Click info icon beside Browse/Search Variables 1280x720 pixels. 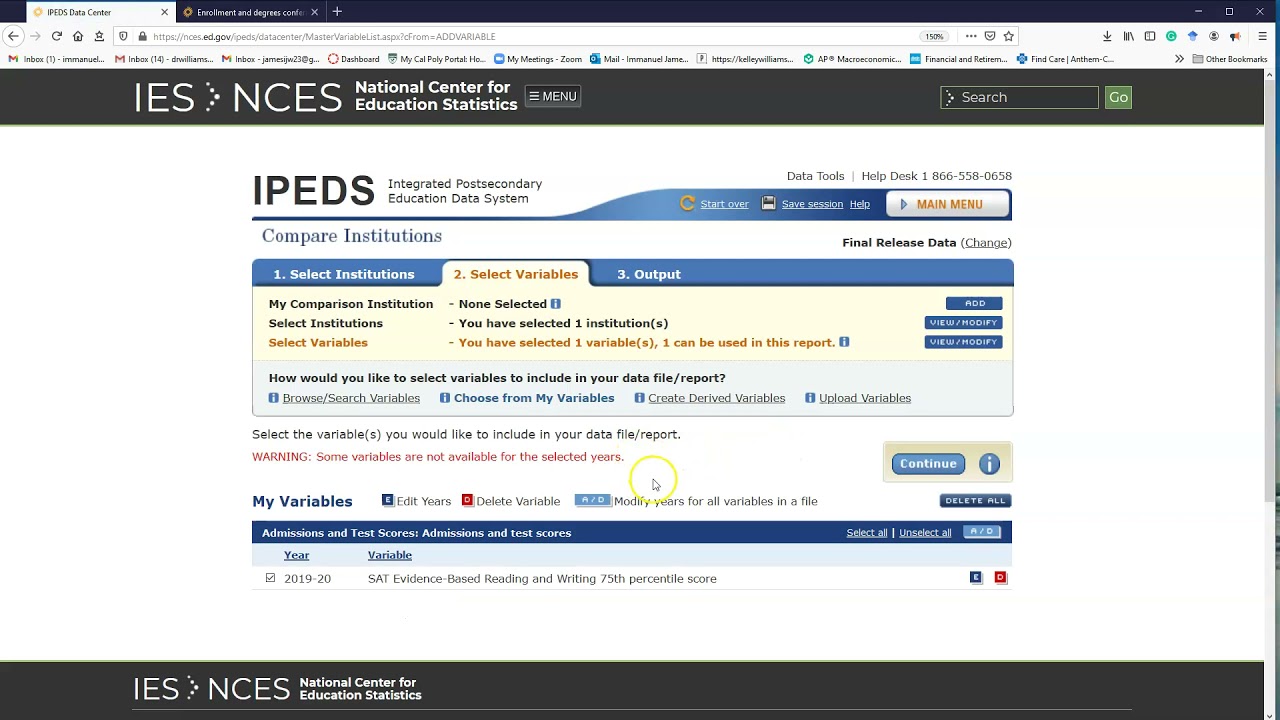pos(273,398)
